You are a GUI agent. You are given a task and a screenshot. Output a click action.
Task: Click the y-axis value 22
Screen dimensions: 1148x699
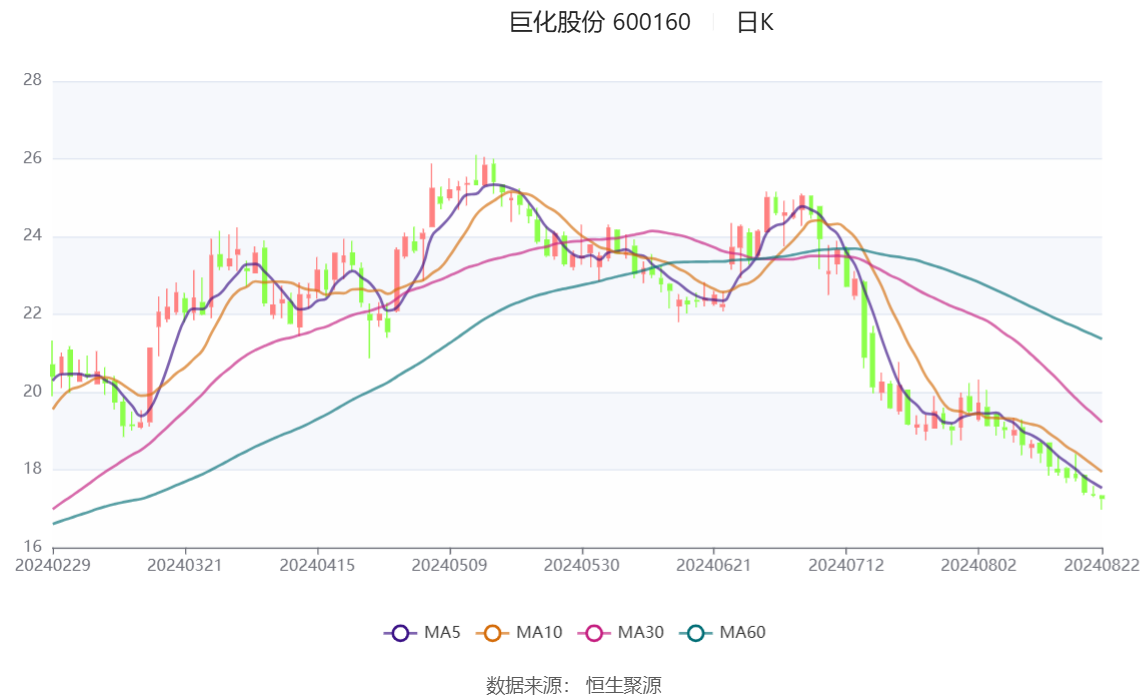32,313
